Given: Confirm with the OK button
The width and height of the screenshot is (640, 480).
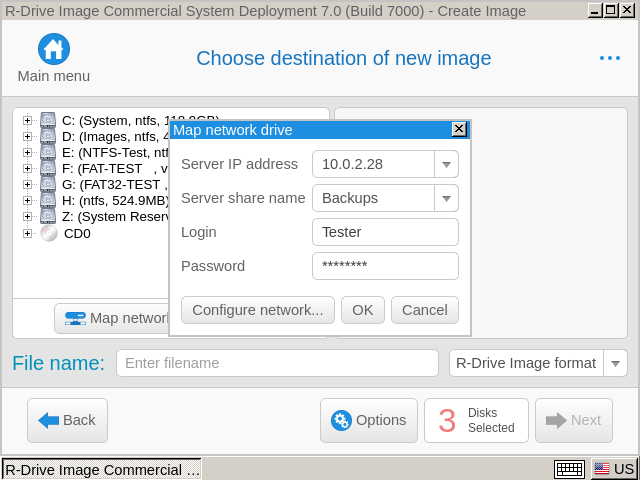Looking at the screenshot, I should click(363, 310).
